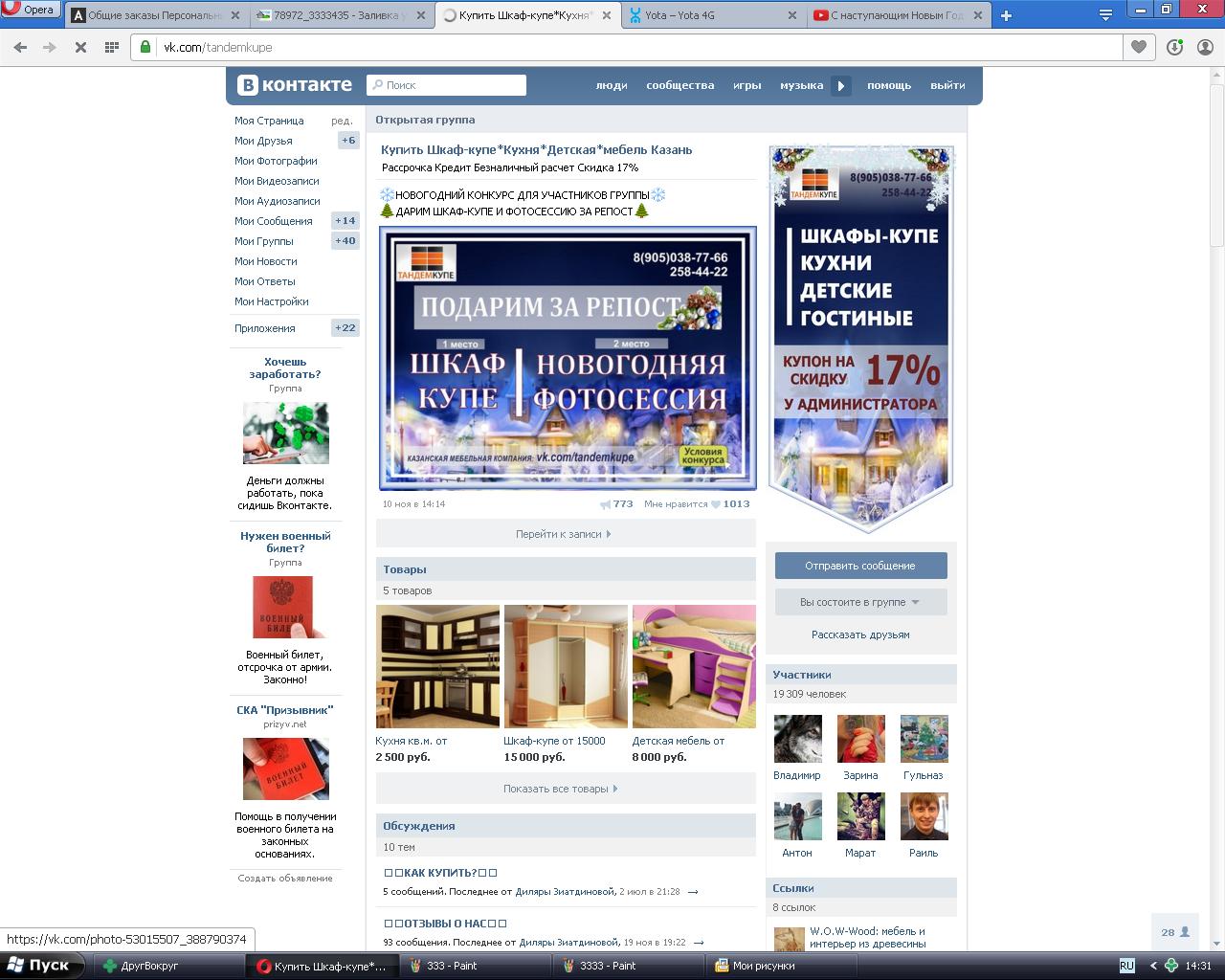Open the Кухня product thumbnail
Image resolution: width=1225 pixels, height=980 pixels.
click(437, 666)
